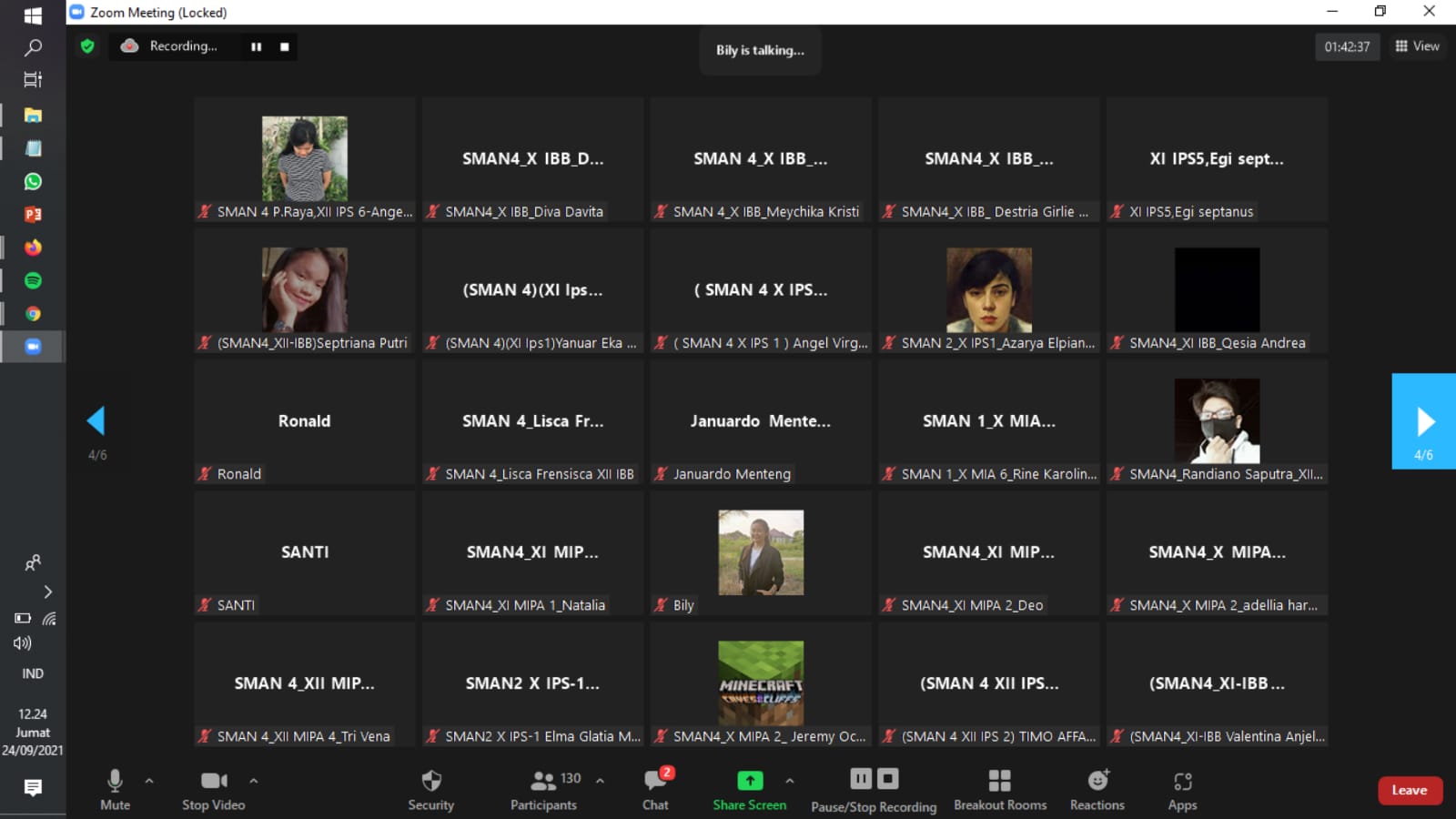1456x819 pixels.
Task: Expand the Share Screen options arrow
Action: 789,781
